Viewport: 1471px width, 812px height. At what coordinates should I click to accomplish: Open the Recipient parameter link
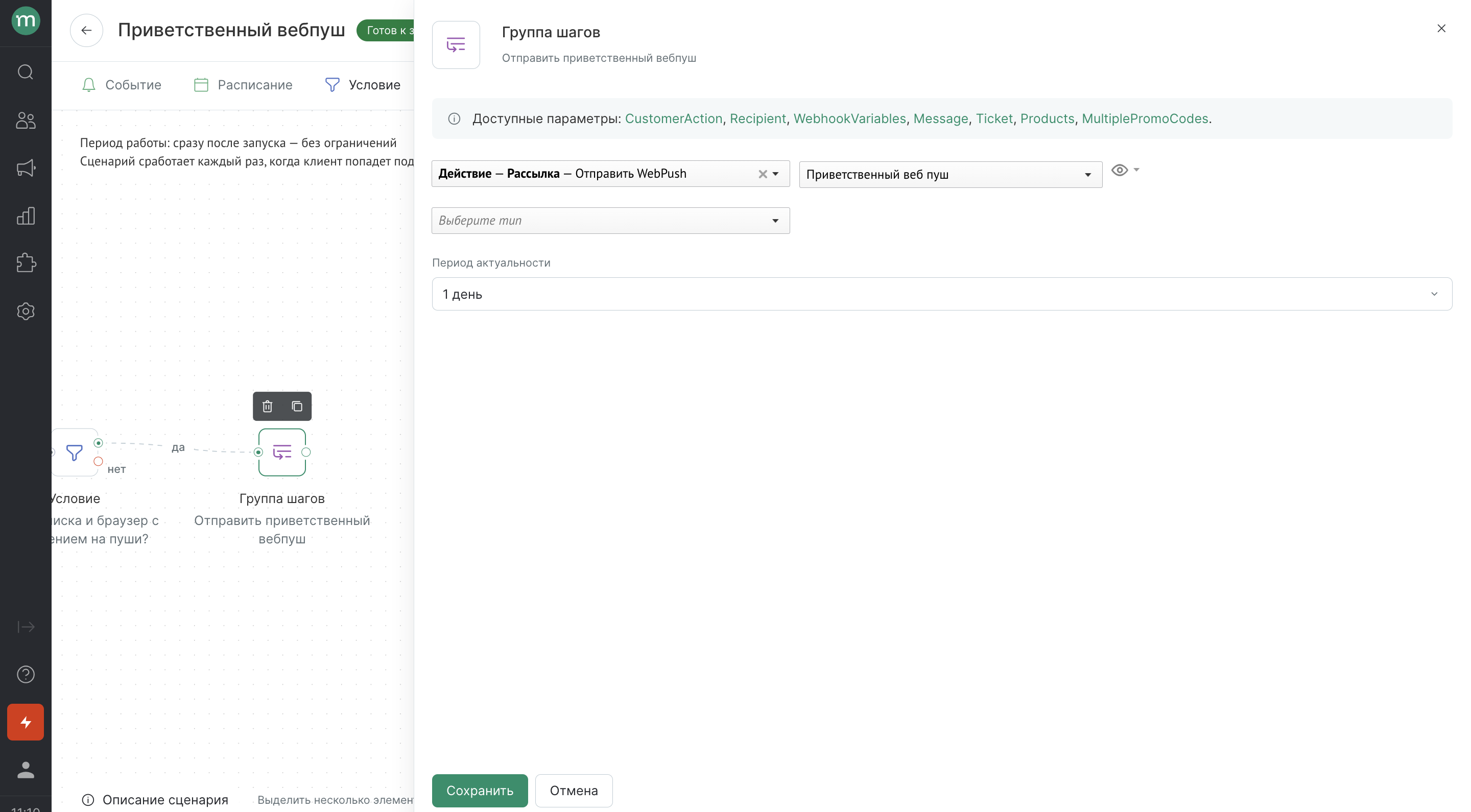pyautogui.click(x=758, y=119)
